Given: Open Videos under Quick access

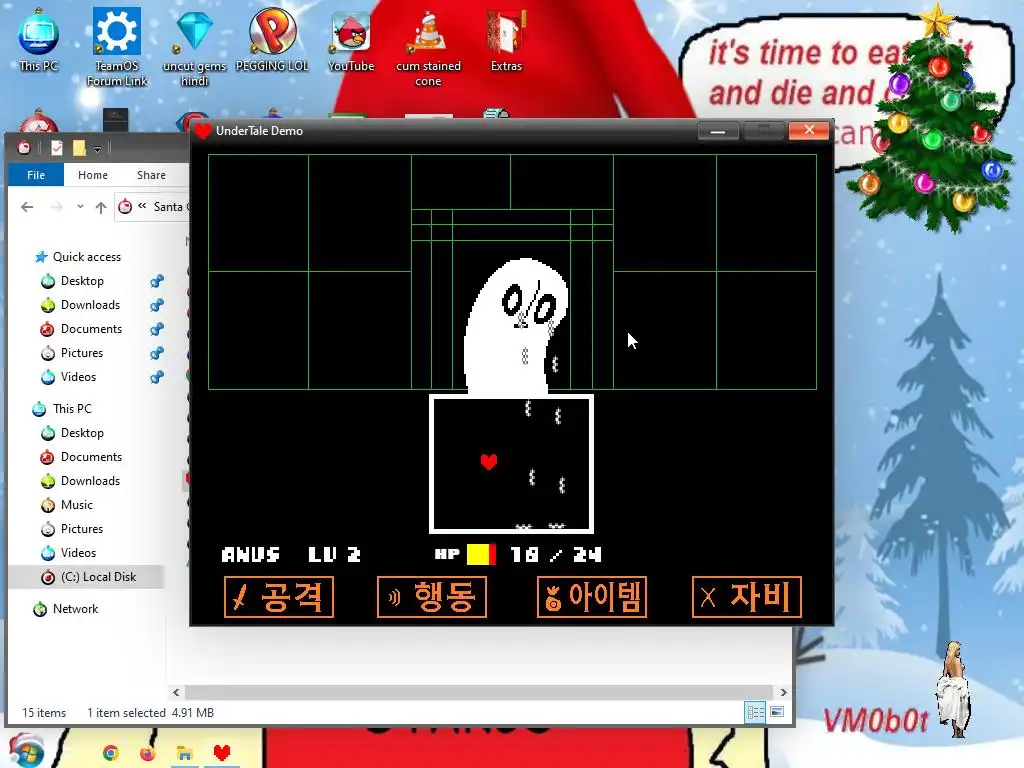Looking at the screenshot, I should coord(78,377).
